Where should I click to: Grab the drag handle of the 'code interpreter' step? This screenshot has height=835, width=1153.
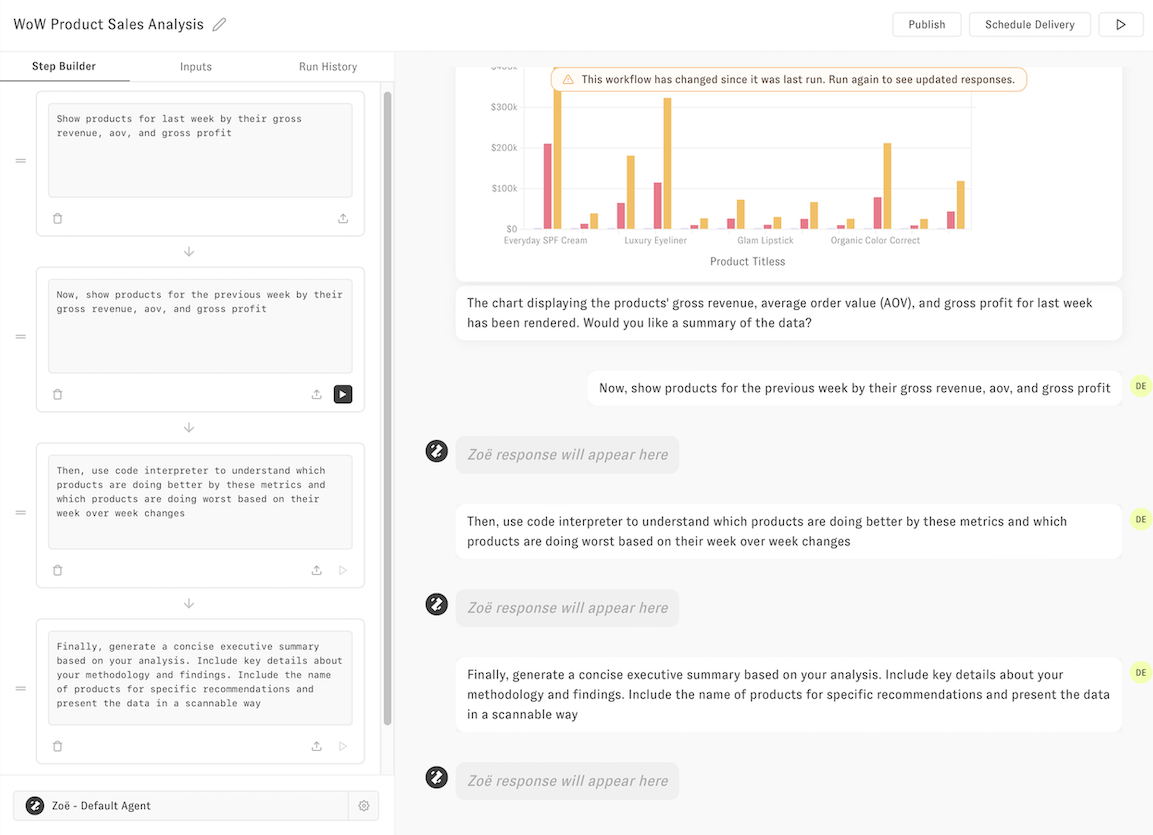21,512
